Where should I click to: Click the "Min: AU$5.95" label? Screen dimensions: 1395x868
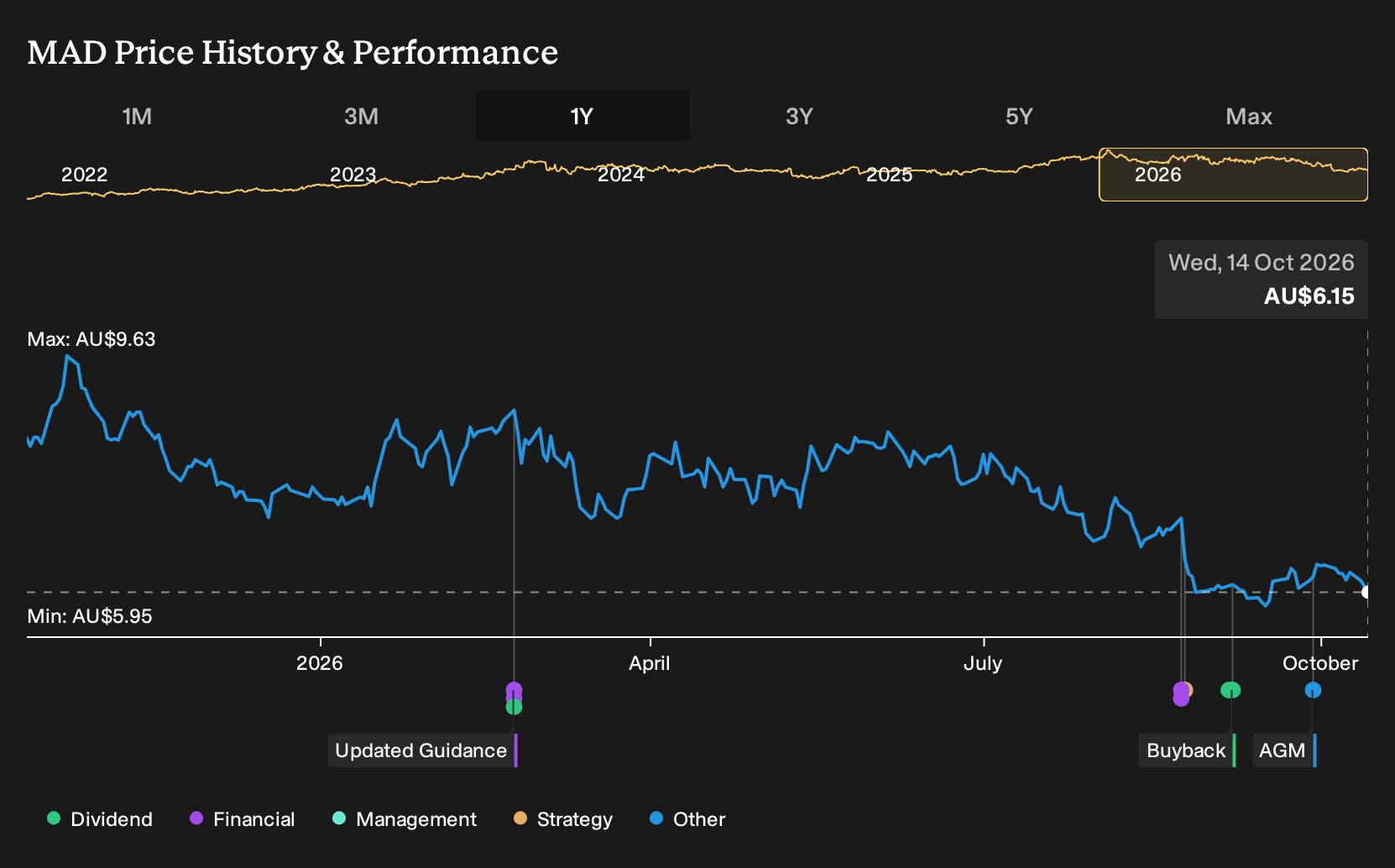[90, 616]
